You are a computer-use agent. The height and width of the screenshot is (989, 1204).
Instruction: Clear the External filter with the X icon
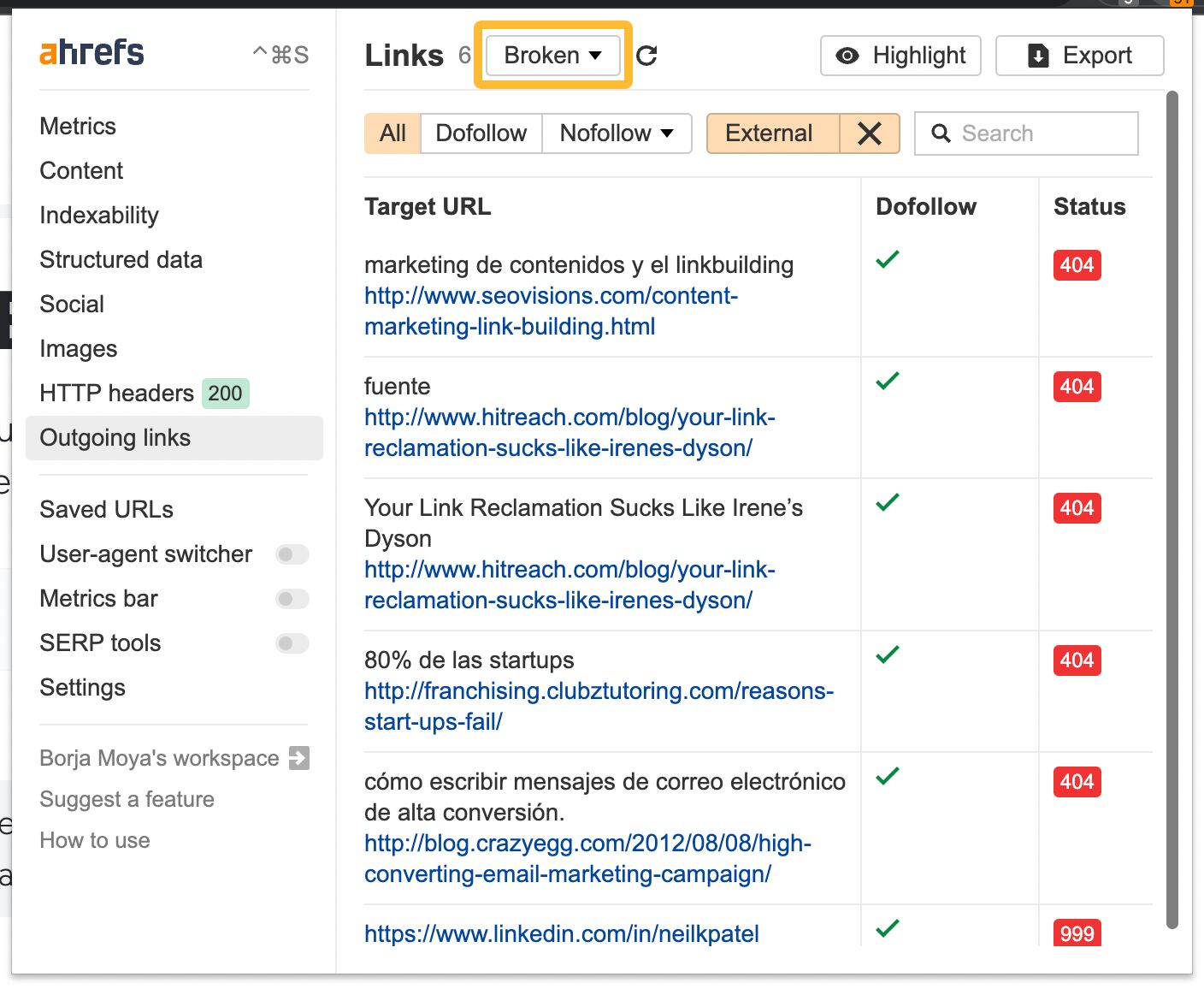(870, 133)
